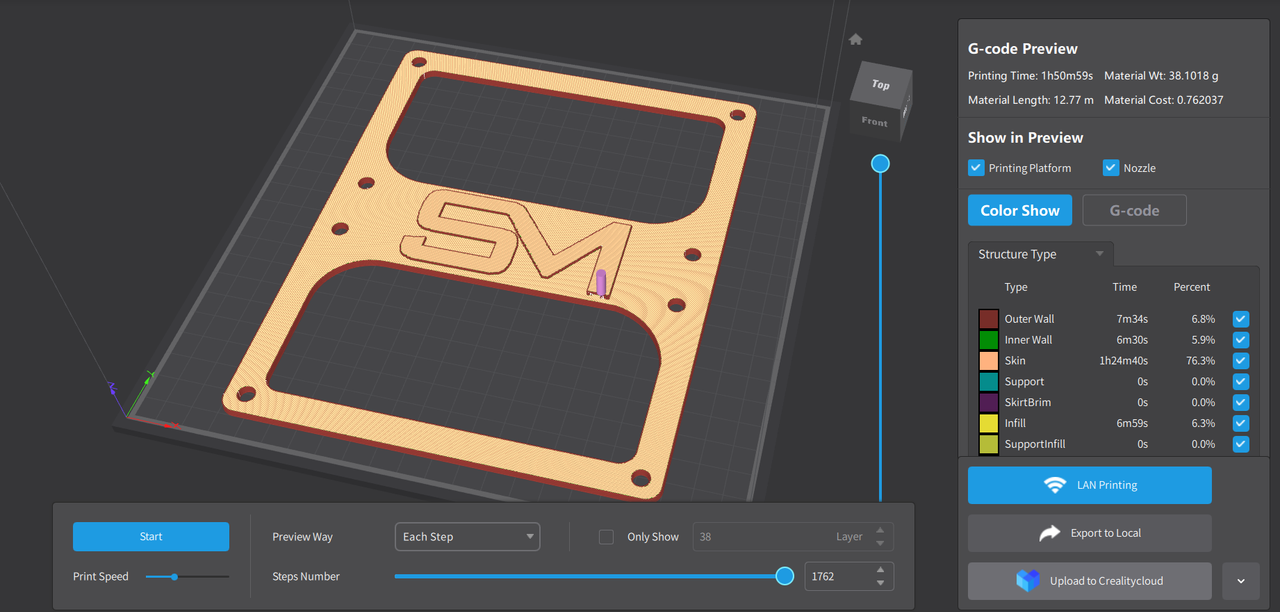1280x612 pixels.
Task: Open the Structure Type dropdown
Action: tap(1041, 254)
